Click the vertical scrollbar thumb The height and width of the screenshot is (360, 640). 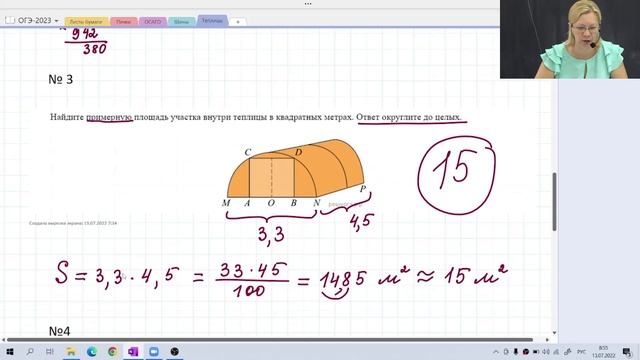pyautogui.click(x=554, y=202)
